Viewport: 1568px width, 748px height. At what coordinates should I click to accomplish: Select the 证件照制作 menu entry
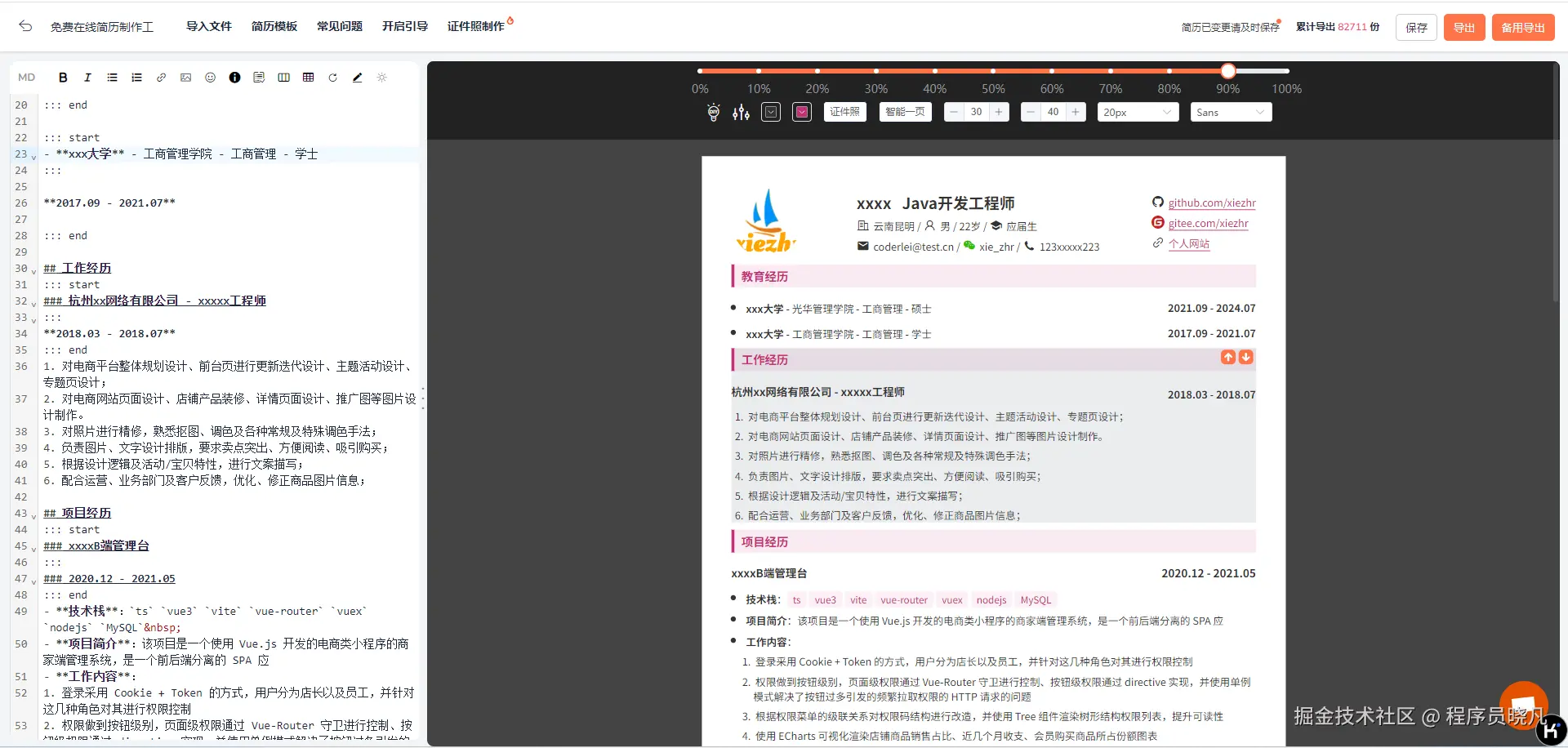pos(478,25)
